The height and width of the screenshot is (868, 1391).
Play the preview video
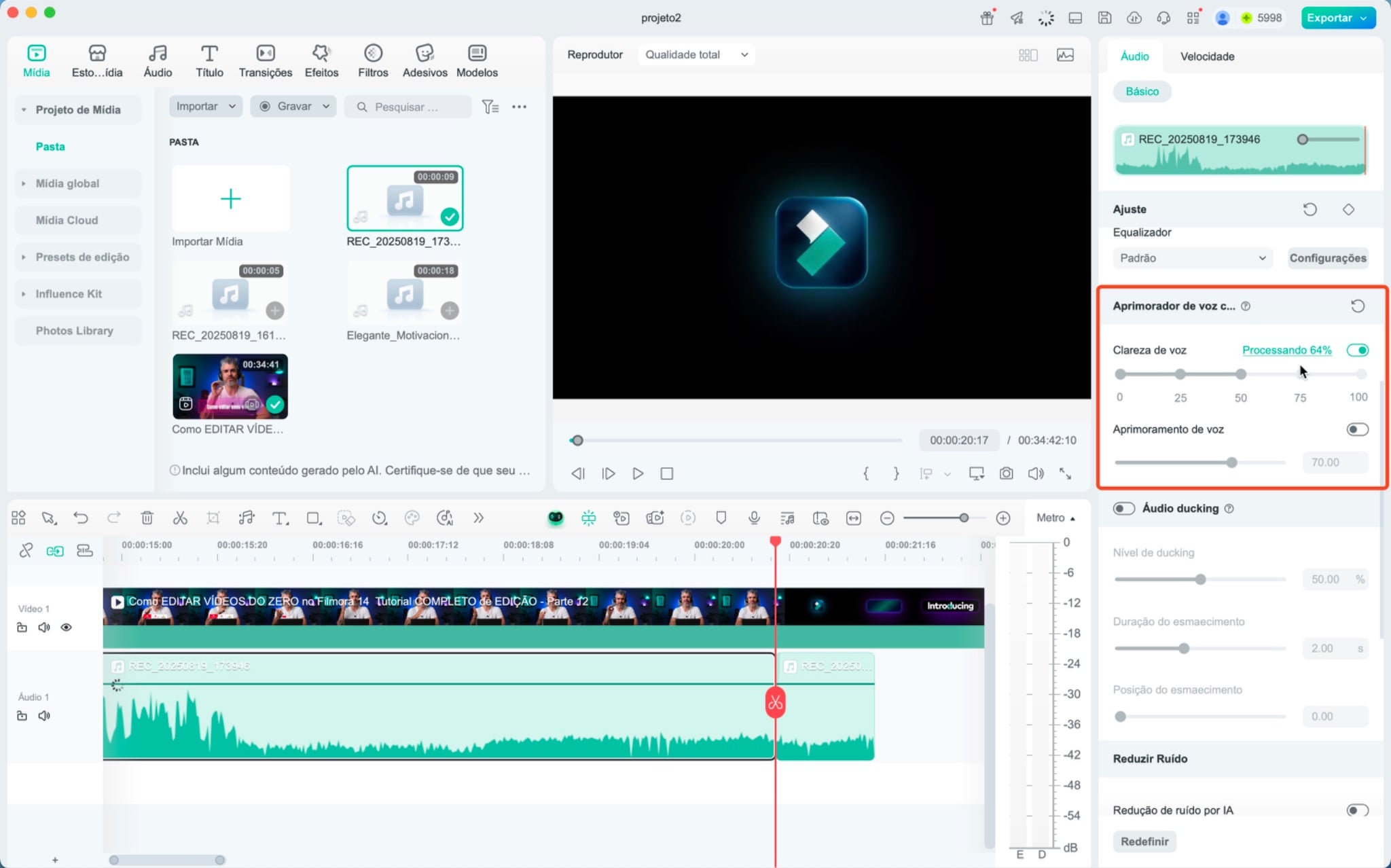tap(638, 473)
